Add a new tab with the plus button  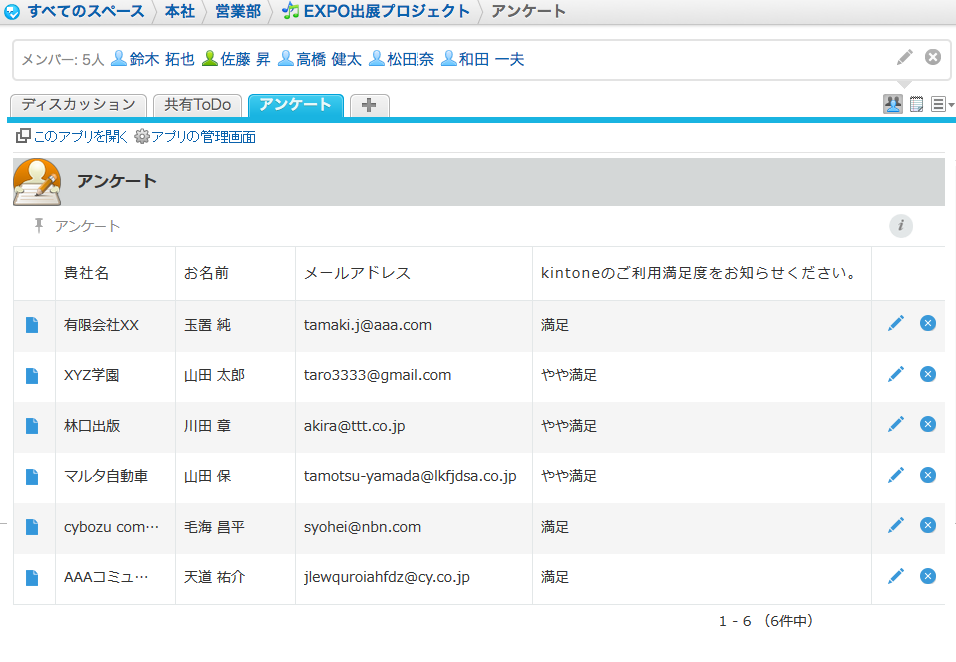(369, 105)
